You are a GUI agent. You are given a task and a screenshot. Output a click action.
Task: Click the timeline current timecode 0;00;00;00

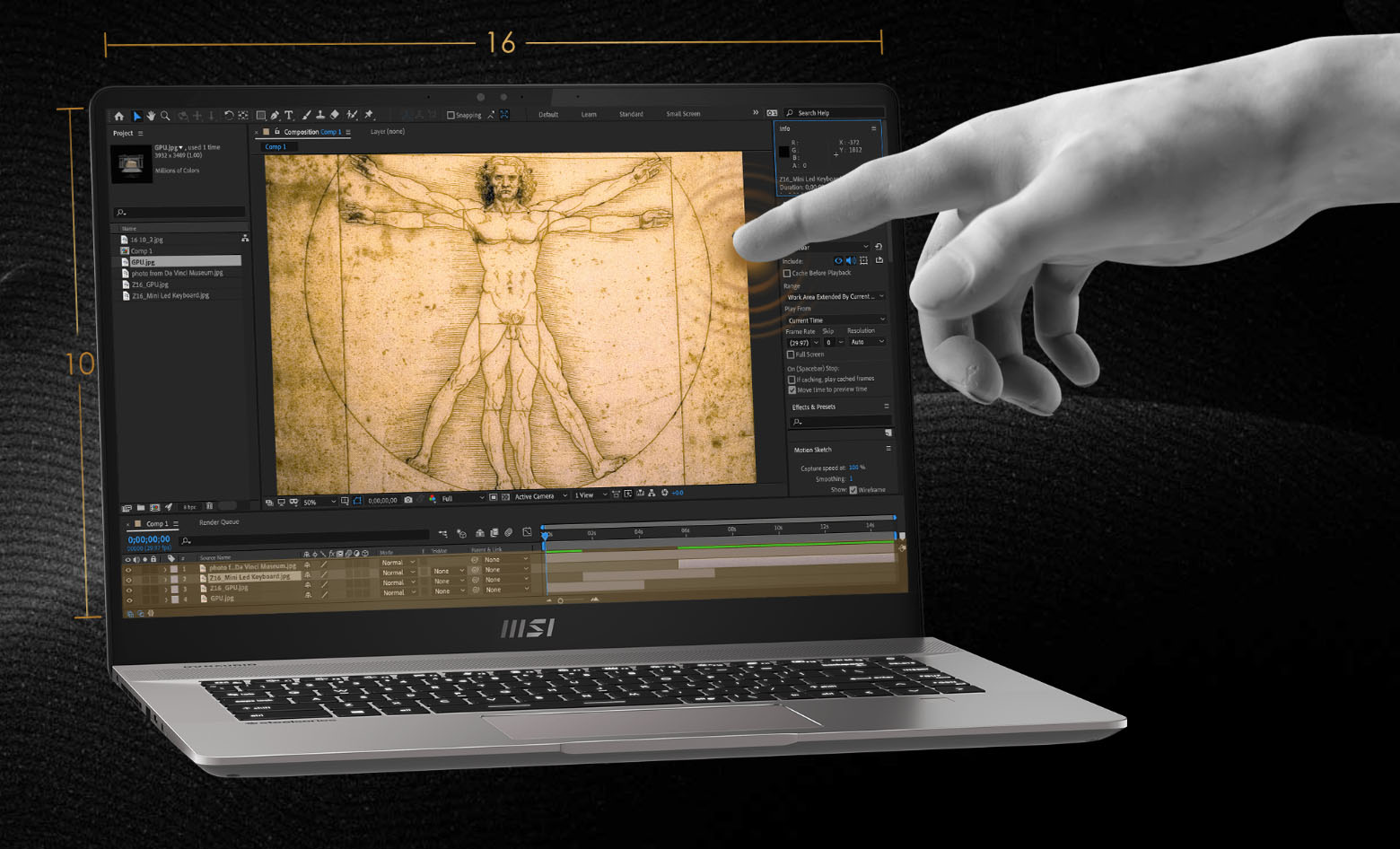click(149, 539)
